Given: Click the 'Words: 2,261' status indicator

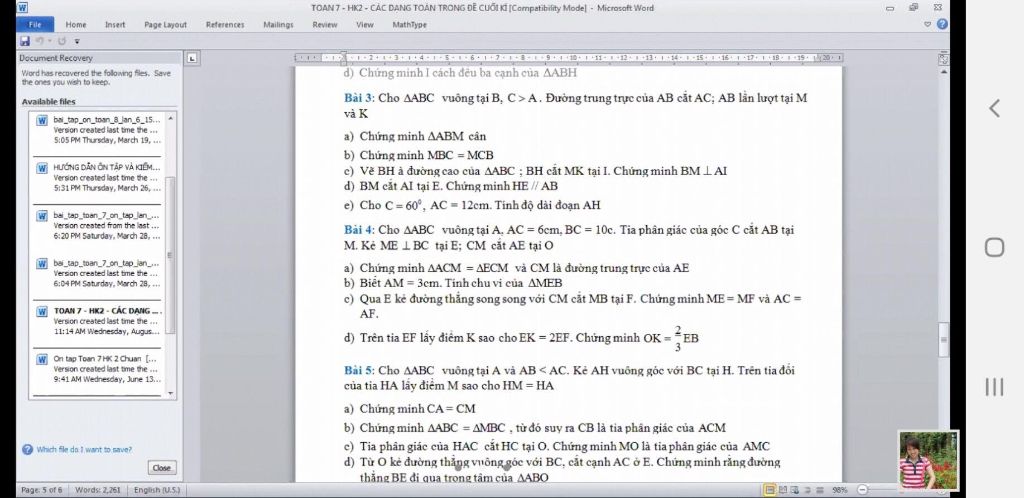Looking at the screenshot, I should [98, 490].
